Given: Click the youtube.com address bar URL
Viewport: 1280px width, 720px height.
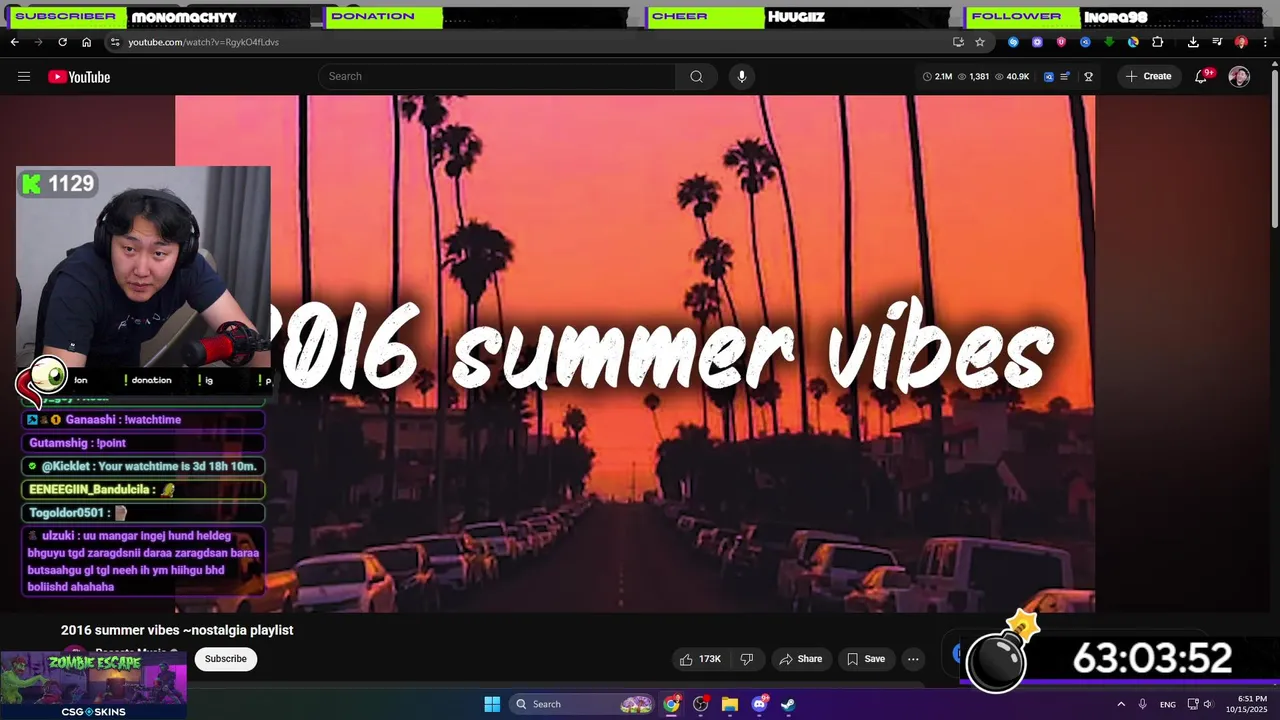Looking at the screenshot, I should 204,42.
